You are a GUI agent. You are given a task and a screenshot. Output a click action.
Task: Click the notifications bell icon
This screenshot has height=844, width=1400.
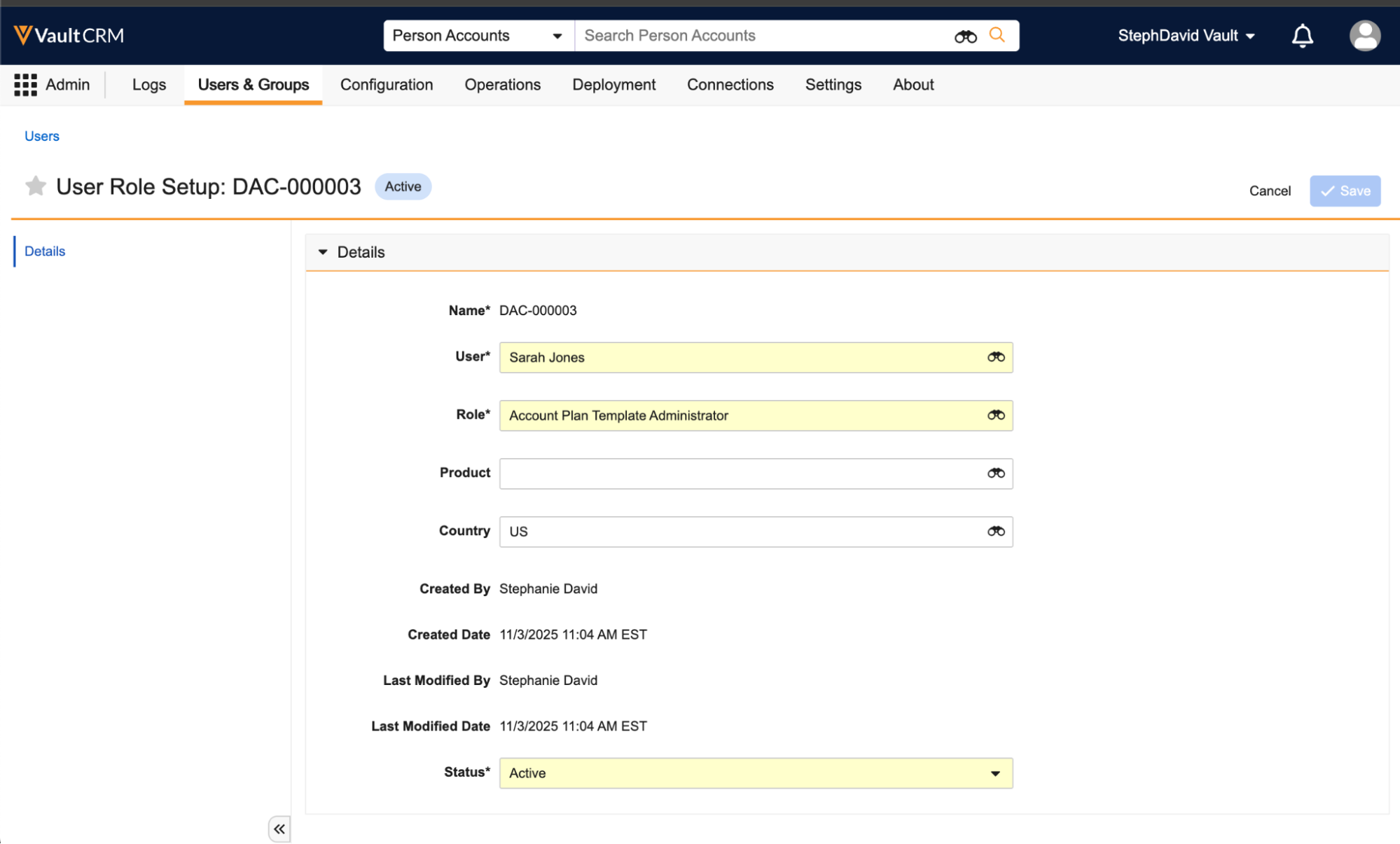(x=1302, y=36)
